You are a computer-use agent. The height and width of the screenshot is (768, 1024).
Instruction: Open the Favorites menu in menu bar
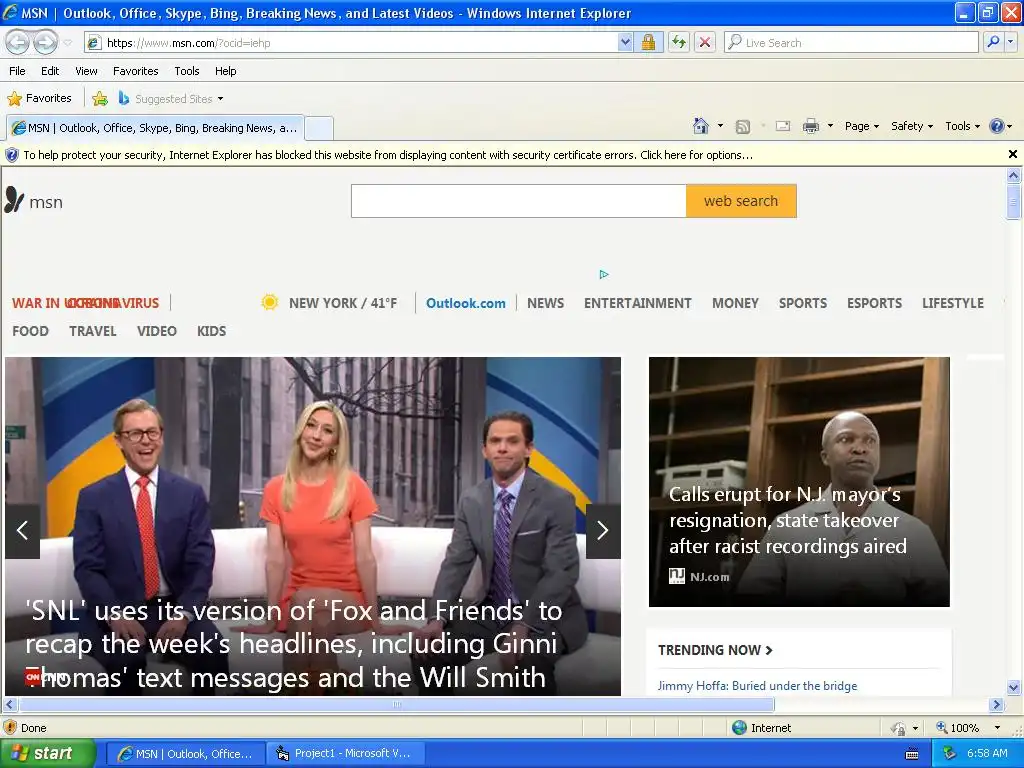tap(135, 71)
